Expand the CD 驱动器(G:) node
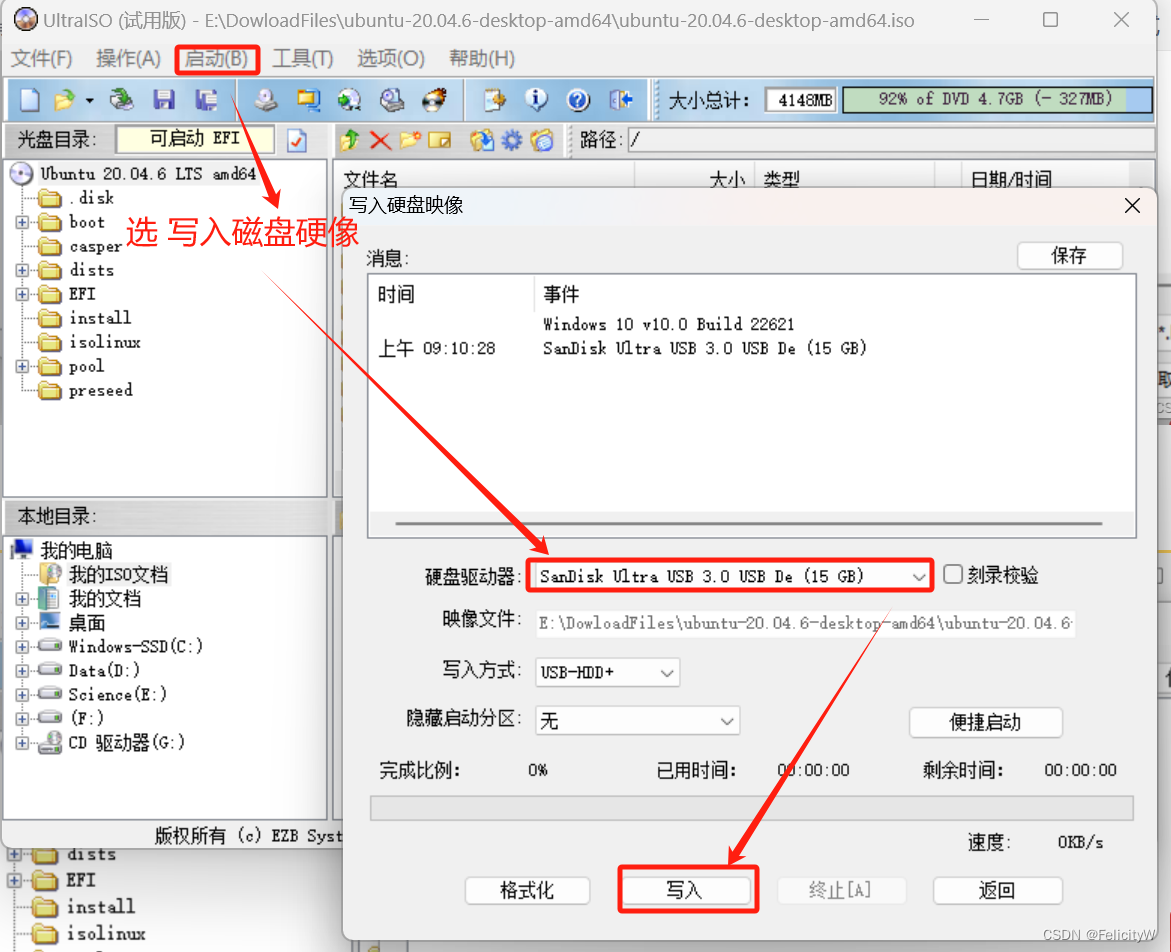 pos(22,743)
